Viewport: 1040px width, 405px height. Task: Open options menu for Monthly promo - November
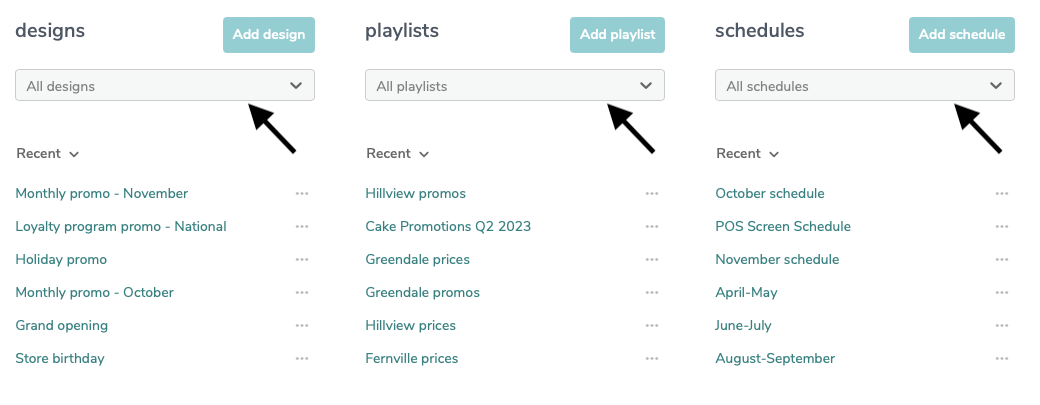302,194
